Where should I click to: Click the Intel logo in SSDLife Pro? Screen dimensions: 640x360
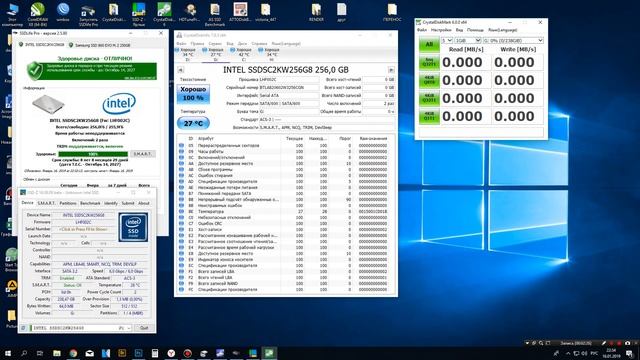[119, 104]
